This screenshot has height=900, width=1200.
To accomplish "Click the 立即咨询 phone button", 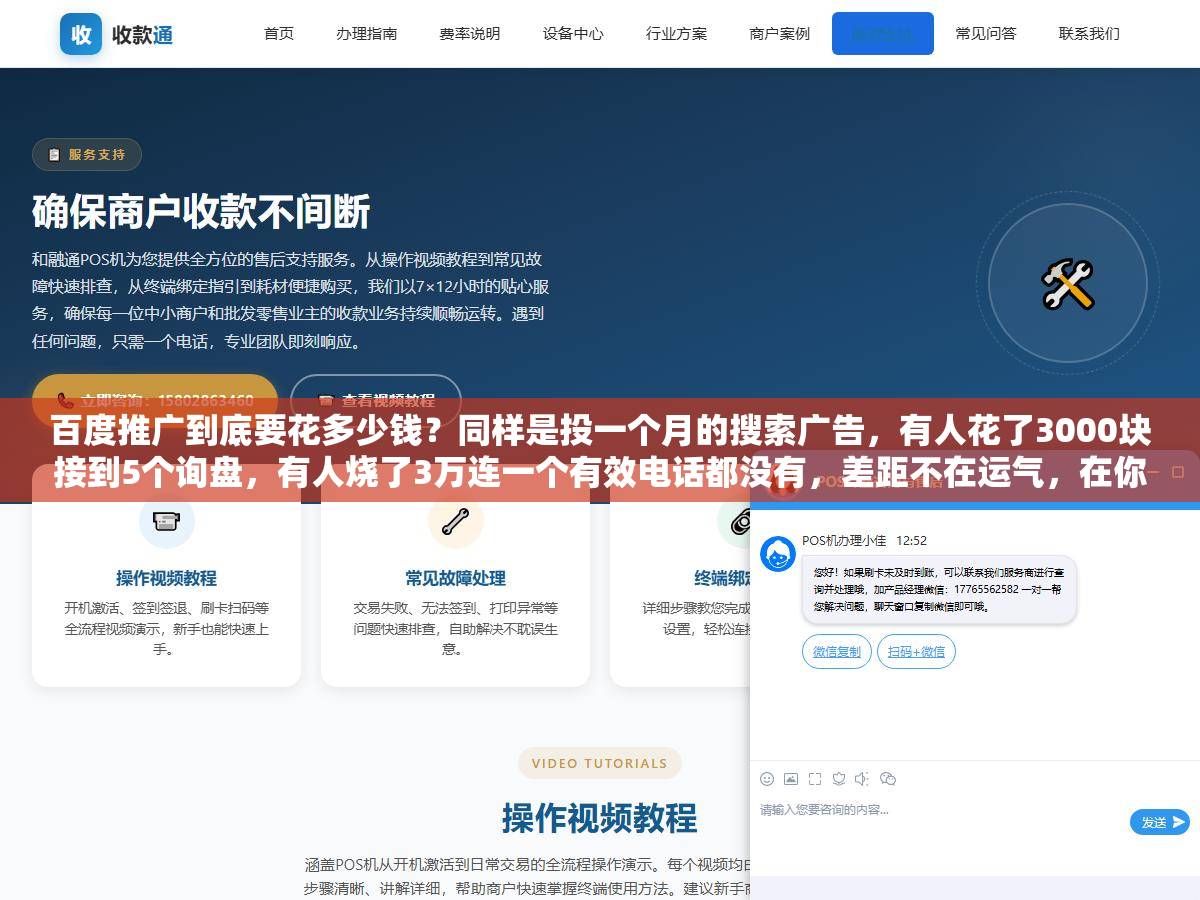I will click(155, 400).
